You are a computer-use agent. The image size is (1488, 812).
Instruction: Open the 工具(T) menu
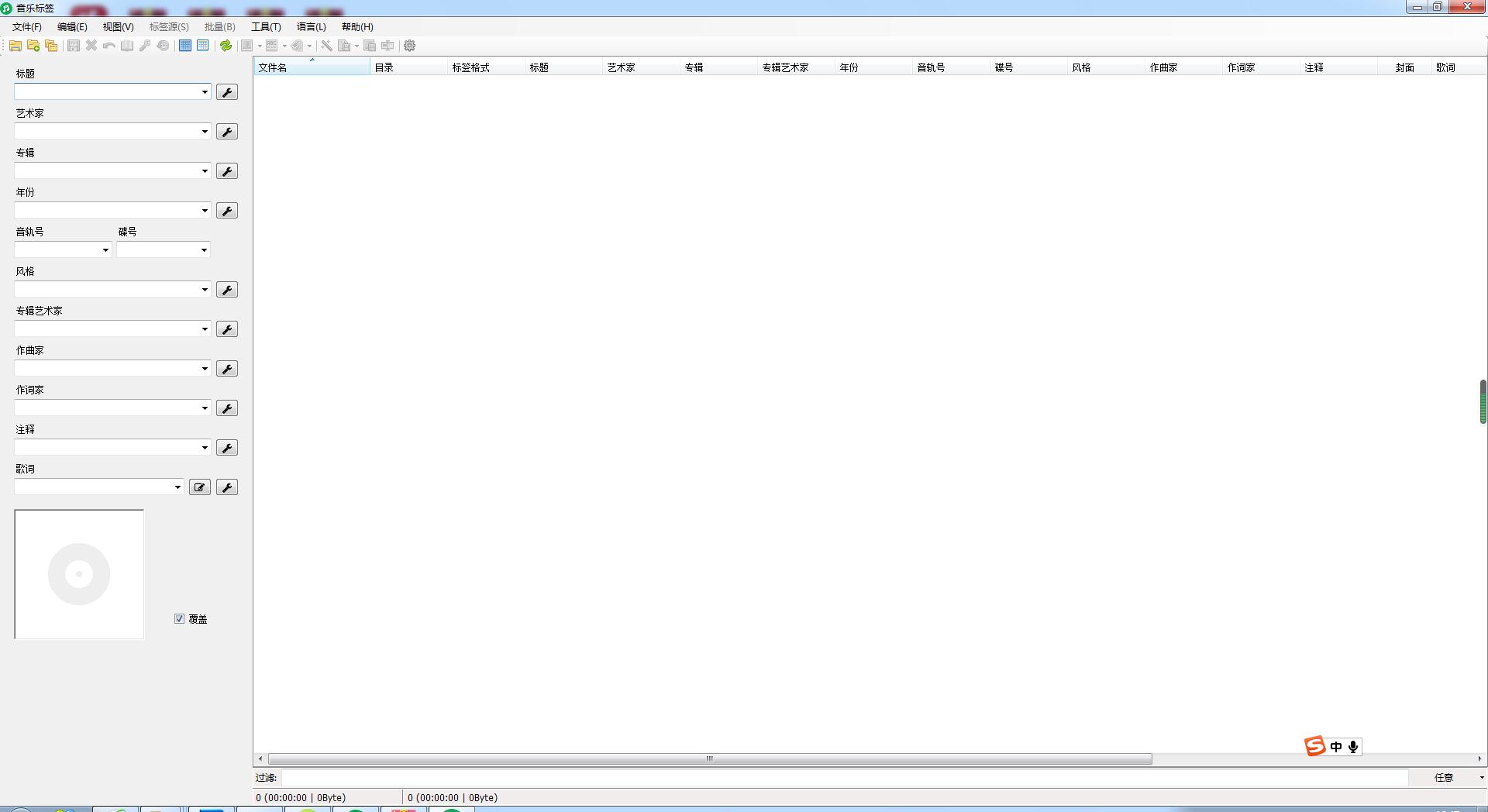pyautogui.click(x=266, y=26)
